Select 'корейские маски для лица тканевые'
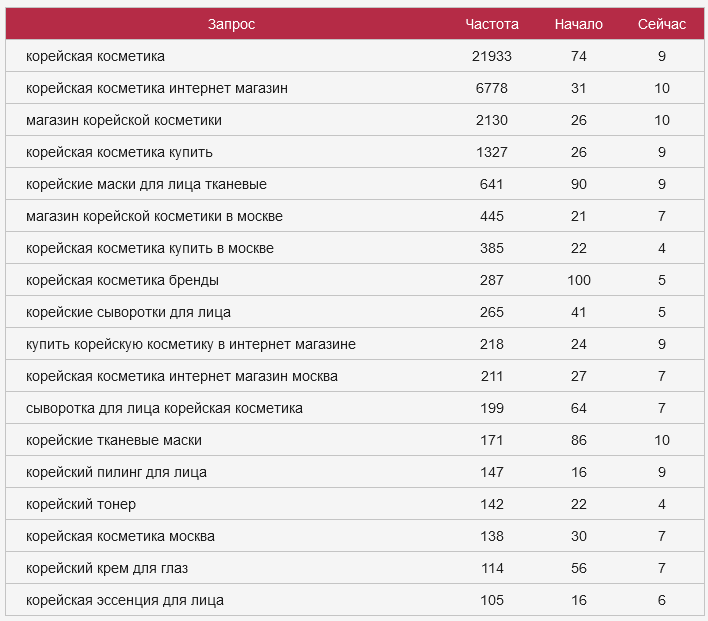 pos(146,184)
